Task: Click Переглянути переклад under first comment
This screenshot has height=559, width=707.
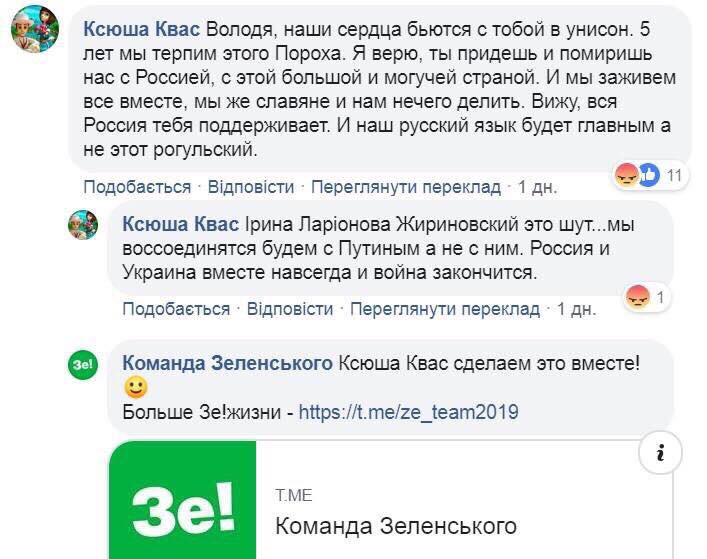Action: click(x=405, y=187)
